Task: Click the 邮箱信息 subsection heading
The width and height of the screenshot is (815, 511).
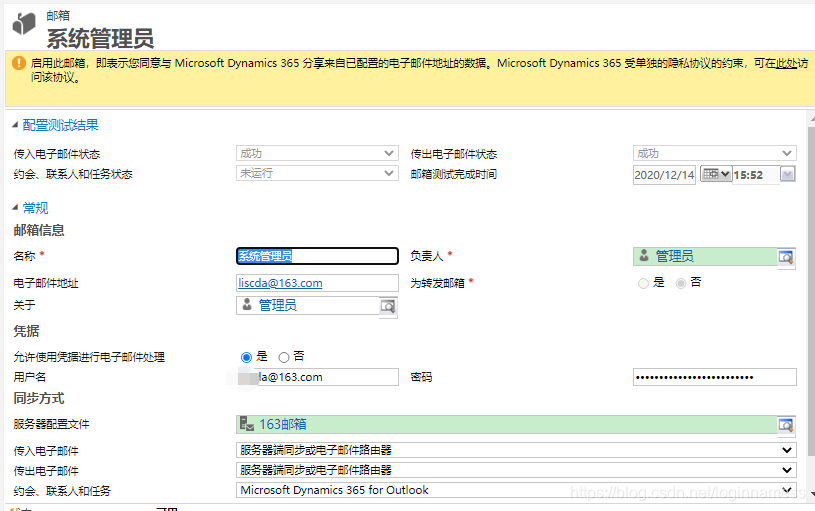Action: coord(39,230)
